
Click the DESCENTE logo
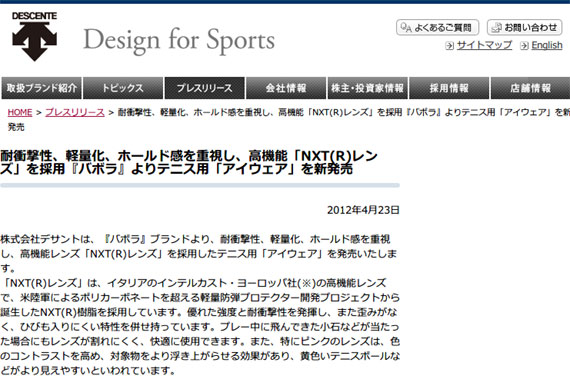35,36
